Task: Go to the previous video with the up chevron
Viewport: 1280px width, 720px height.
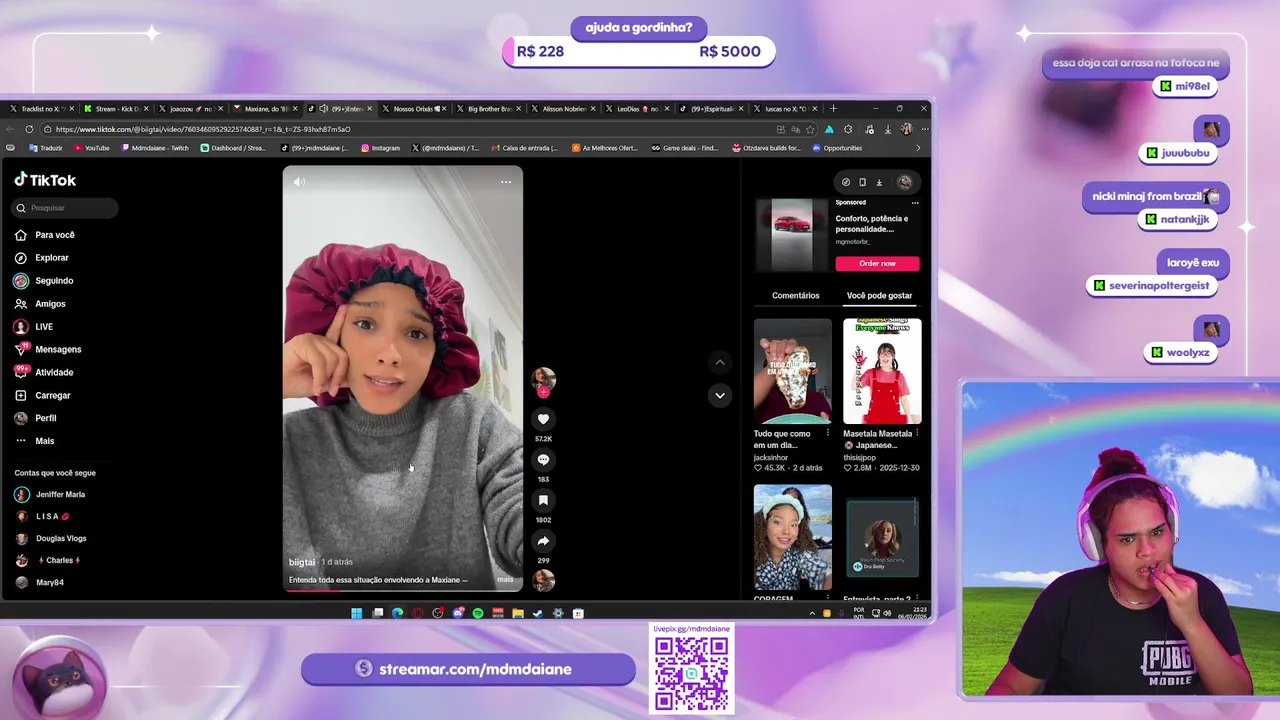Action: pos(719,362)
